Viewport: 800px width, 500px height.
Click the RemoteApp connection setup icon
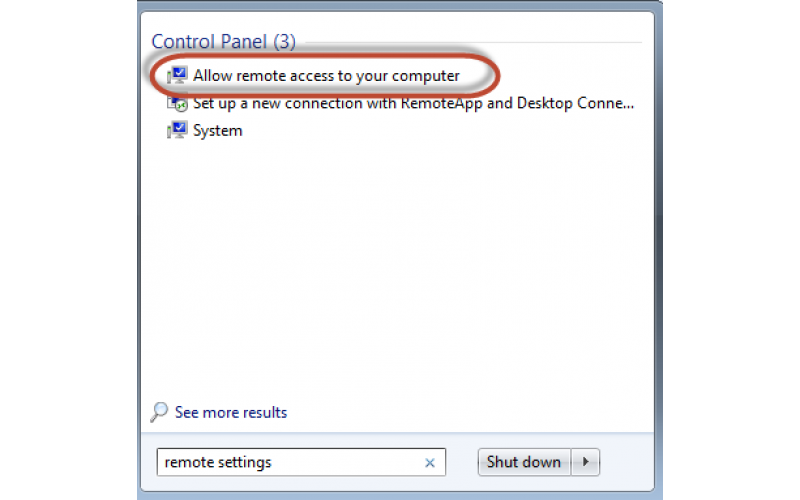(x=177, y=104)
